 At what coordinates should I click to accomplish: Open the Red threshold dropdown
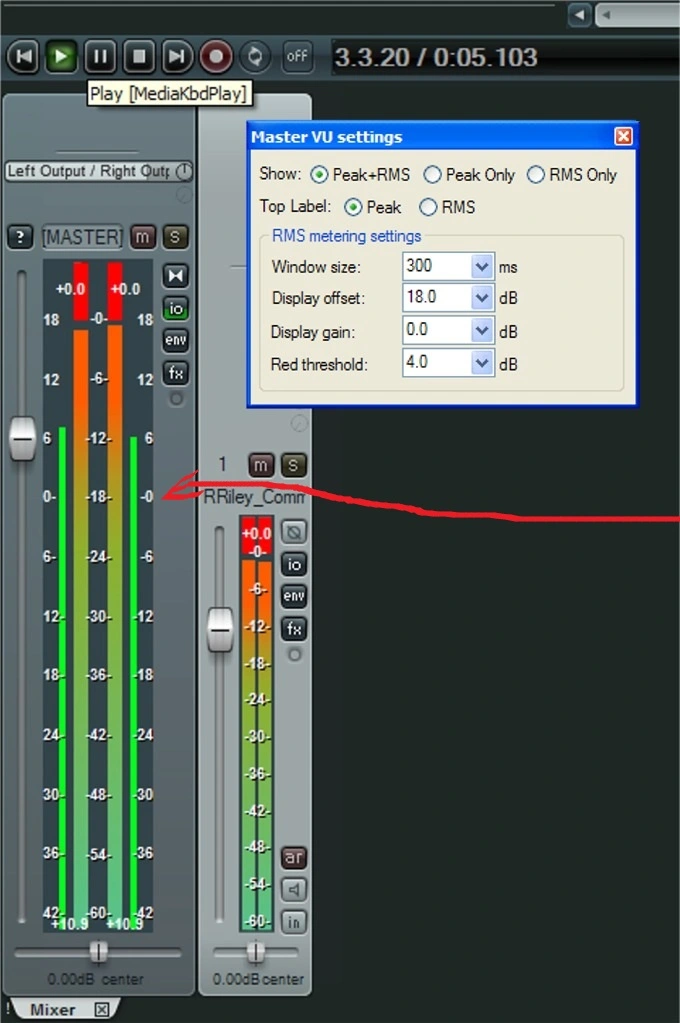tap(482, 364)
